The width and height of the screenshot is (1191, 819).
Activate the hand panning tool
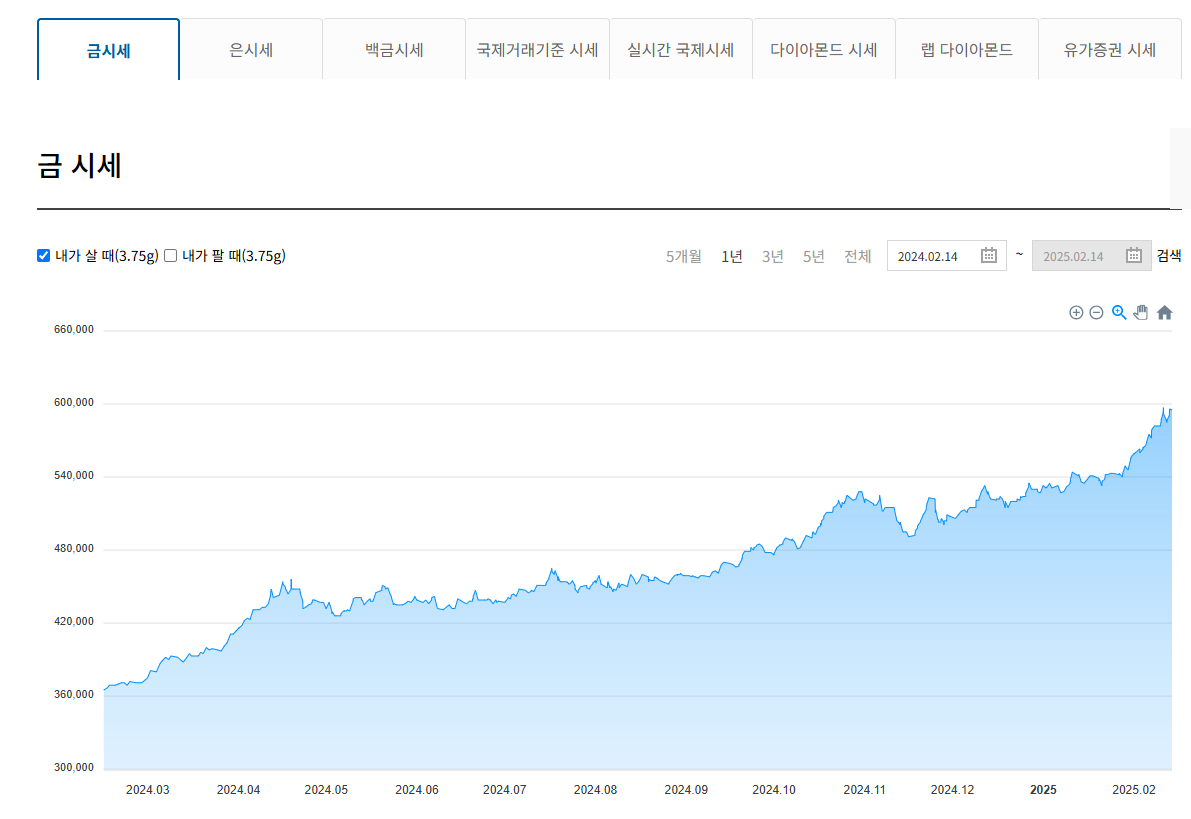point(1141,312)
